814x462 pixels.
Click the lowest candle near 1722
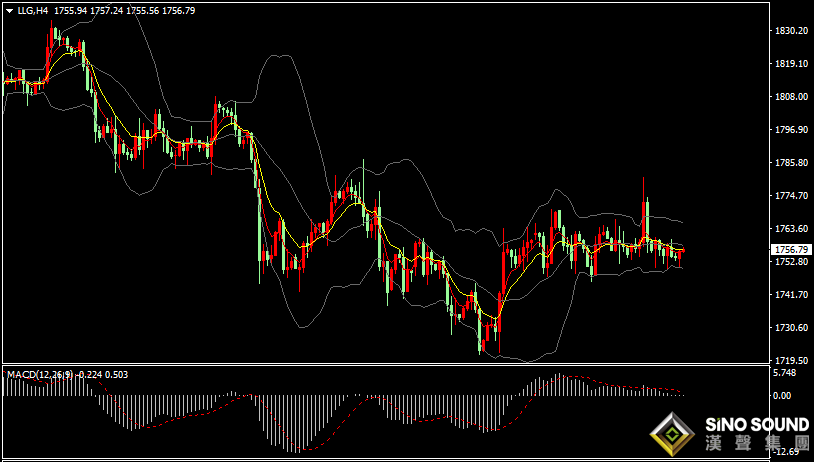pyautogui.click(x=483, y=346)
